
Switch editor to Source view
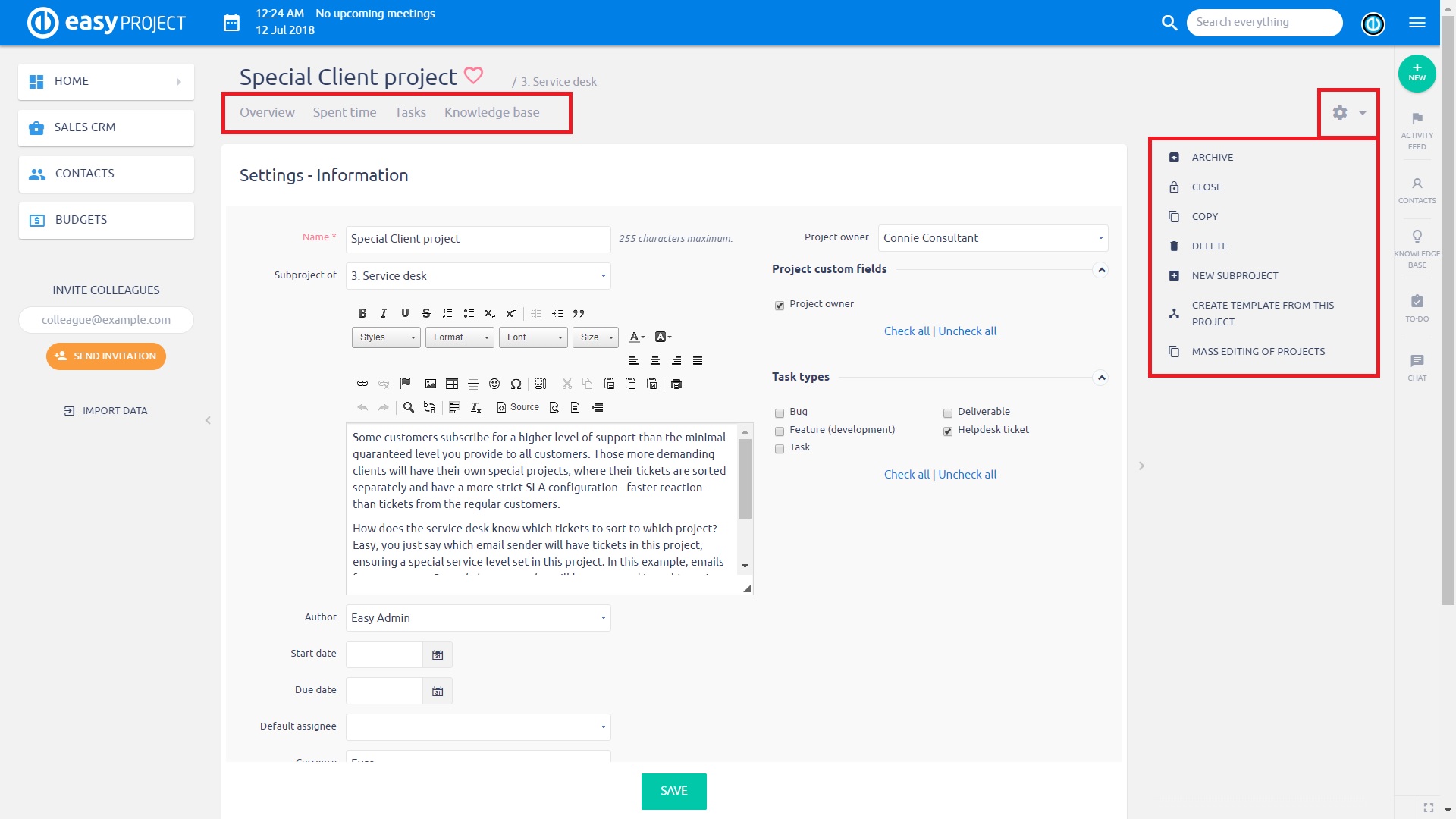[x=518, y=407]
